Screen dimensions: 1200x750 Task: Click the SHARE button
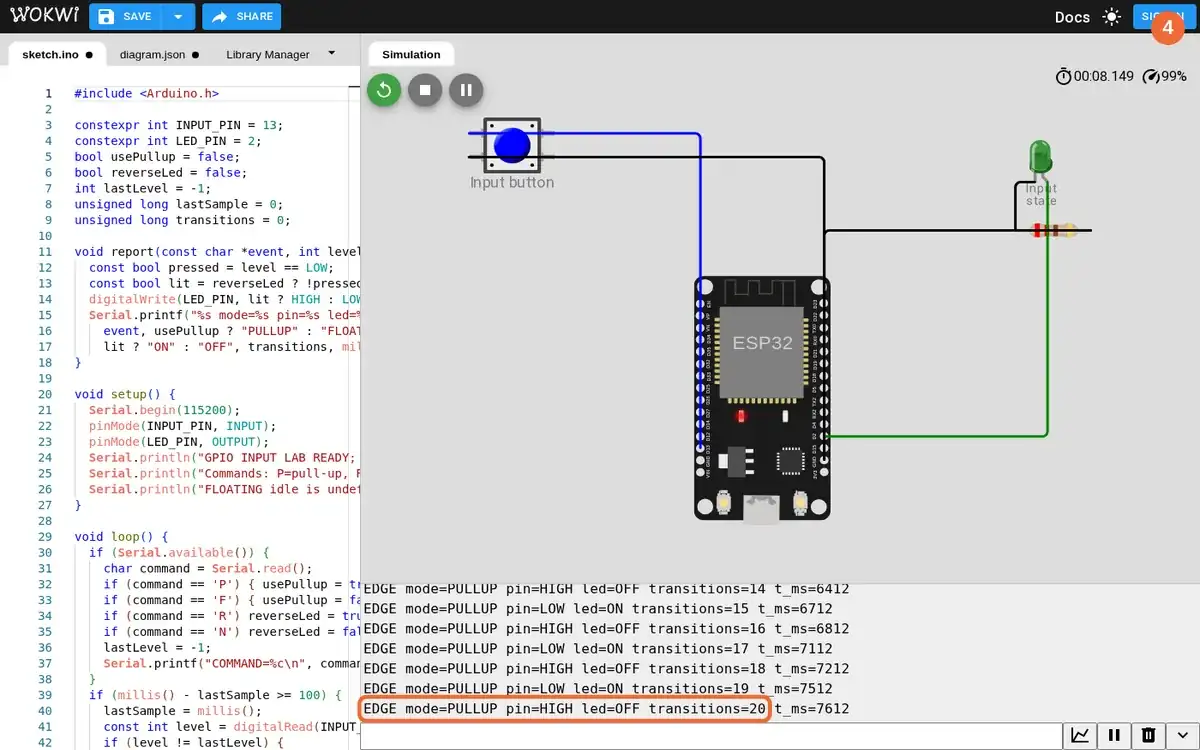tap(241, 16)
